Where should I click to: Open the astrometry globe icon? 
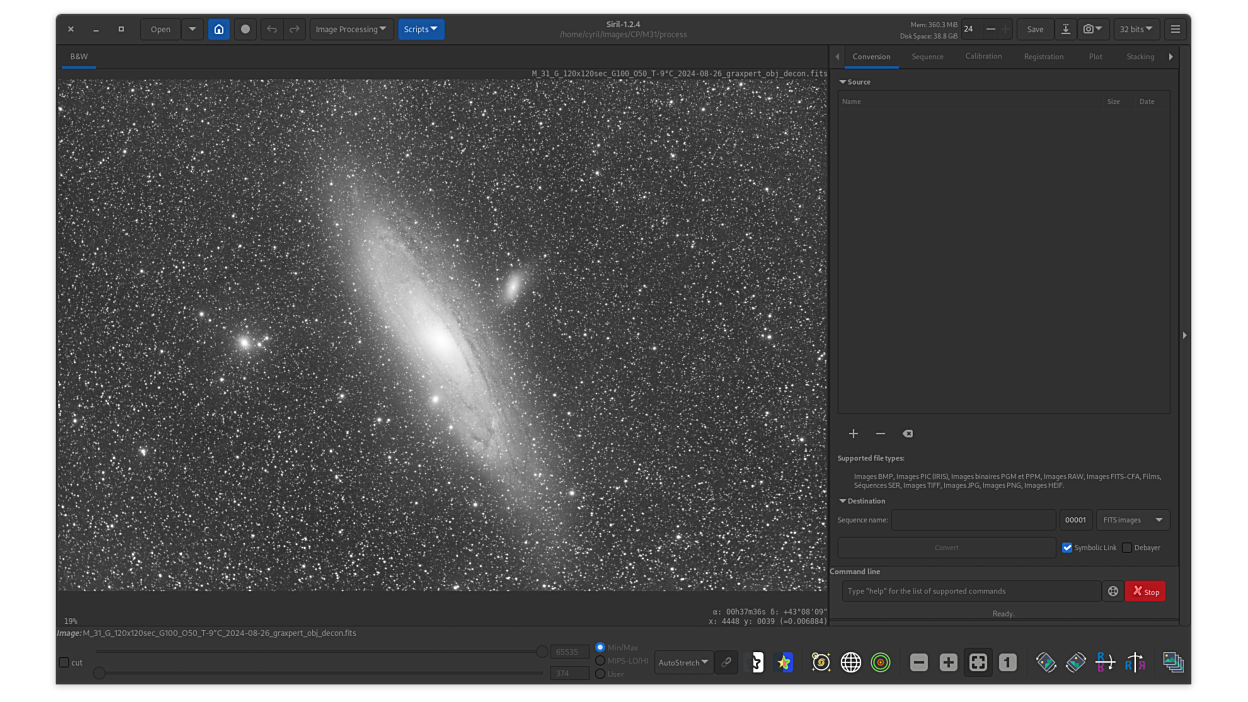click(x=851, y=662)
